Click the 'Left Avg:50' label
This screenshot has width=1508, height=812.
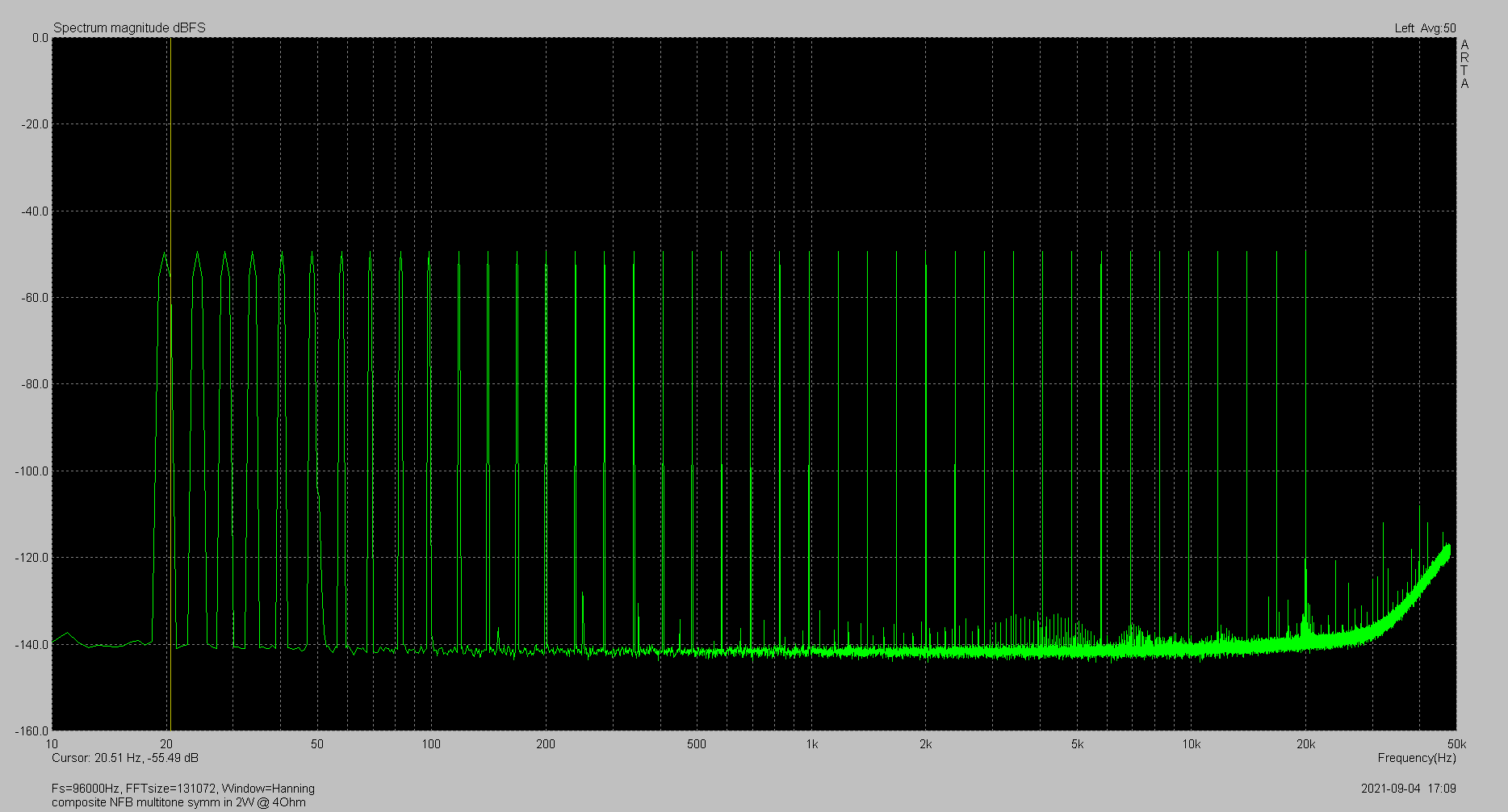click(1425, 28)
